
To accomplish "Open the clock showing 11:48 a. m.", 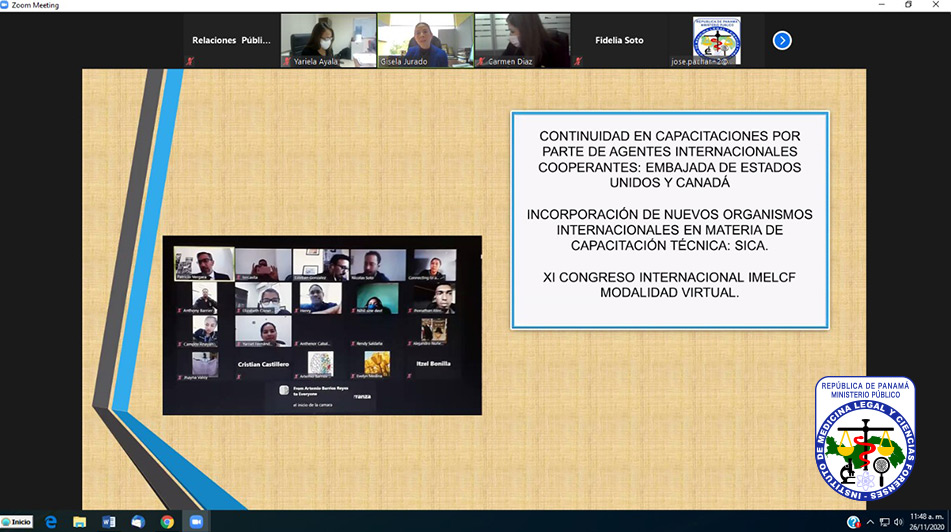I will tap(926, 517).
